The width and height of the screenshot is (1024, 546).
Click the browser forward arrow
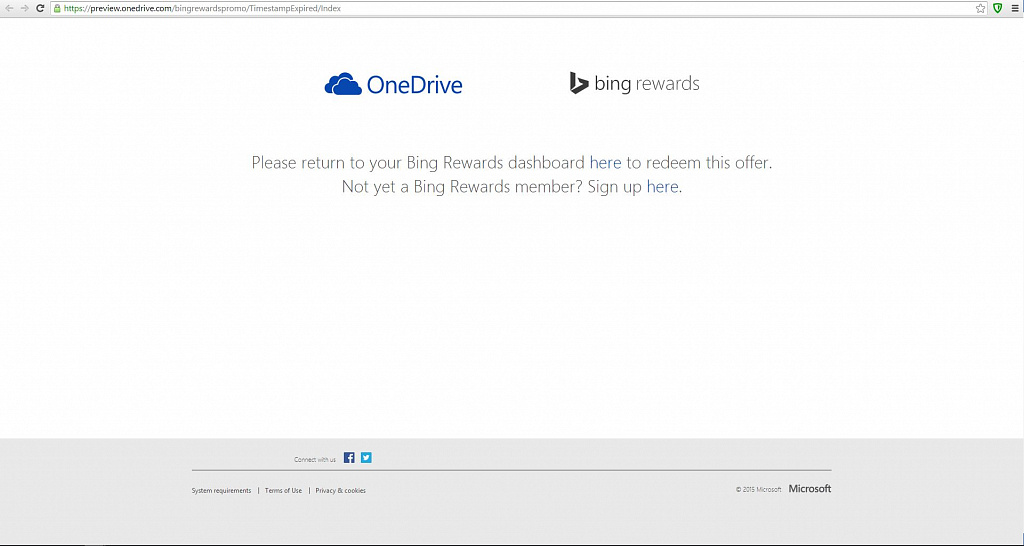pos(24,8)
